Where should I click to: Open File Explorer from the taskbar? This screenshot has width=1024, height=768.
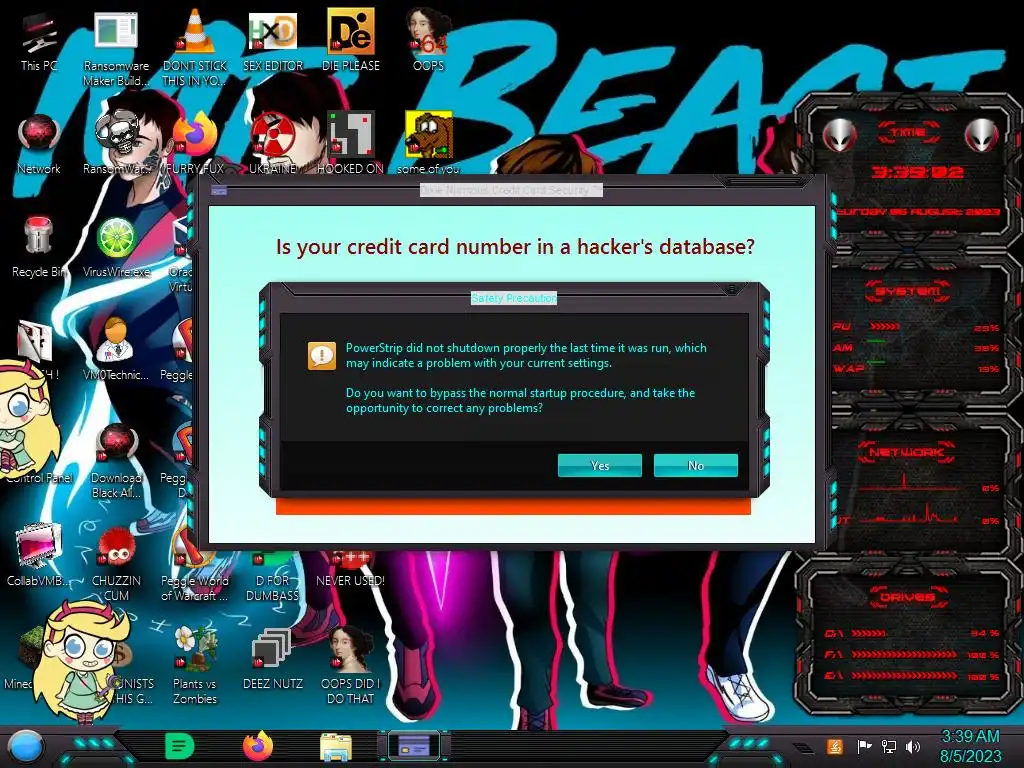click(336, 747)
